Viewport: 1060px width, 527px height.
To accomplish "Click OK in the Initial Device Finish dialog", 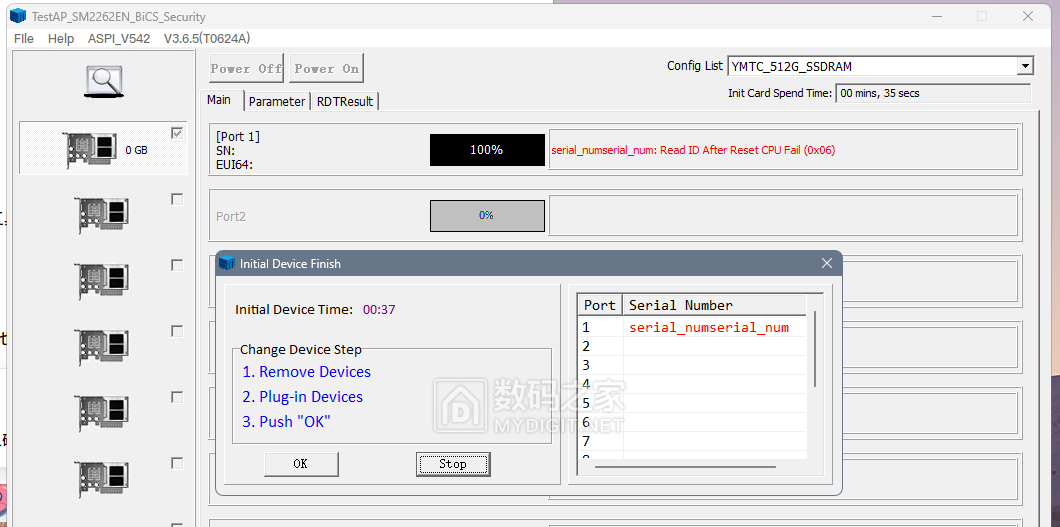I will (x=301, y=464).
